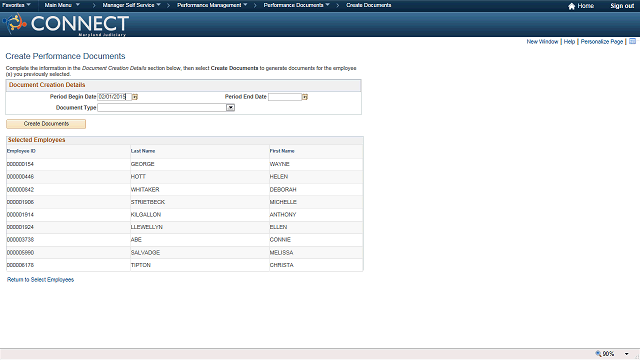Focus the Period End Date field
This screenshot has width=640, height=360.
(284, 97)
